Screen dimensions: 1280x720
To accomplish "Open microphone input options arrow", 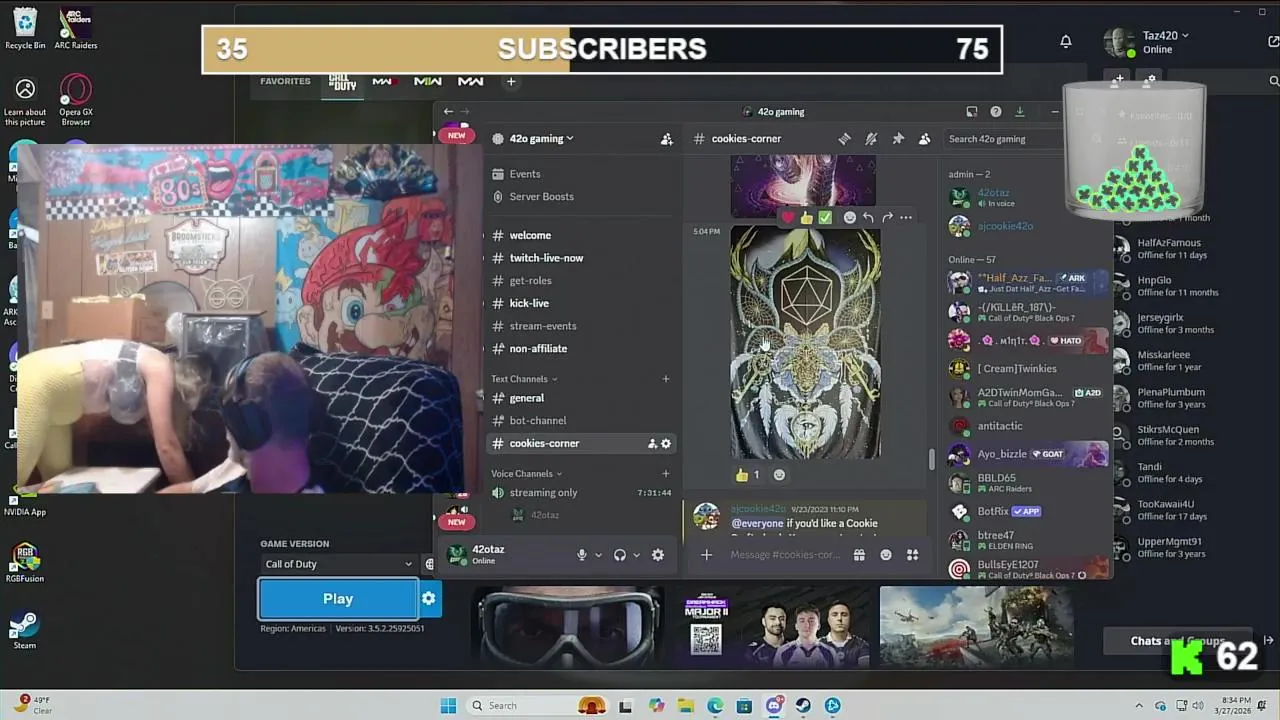I will click(598, 555).
